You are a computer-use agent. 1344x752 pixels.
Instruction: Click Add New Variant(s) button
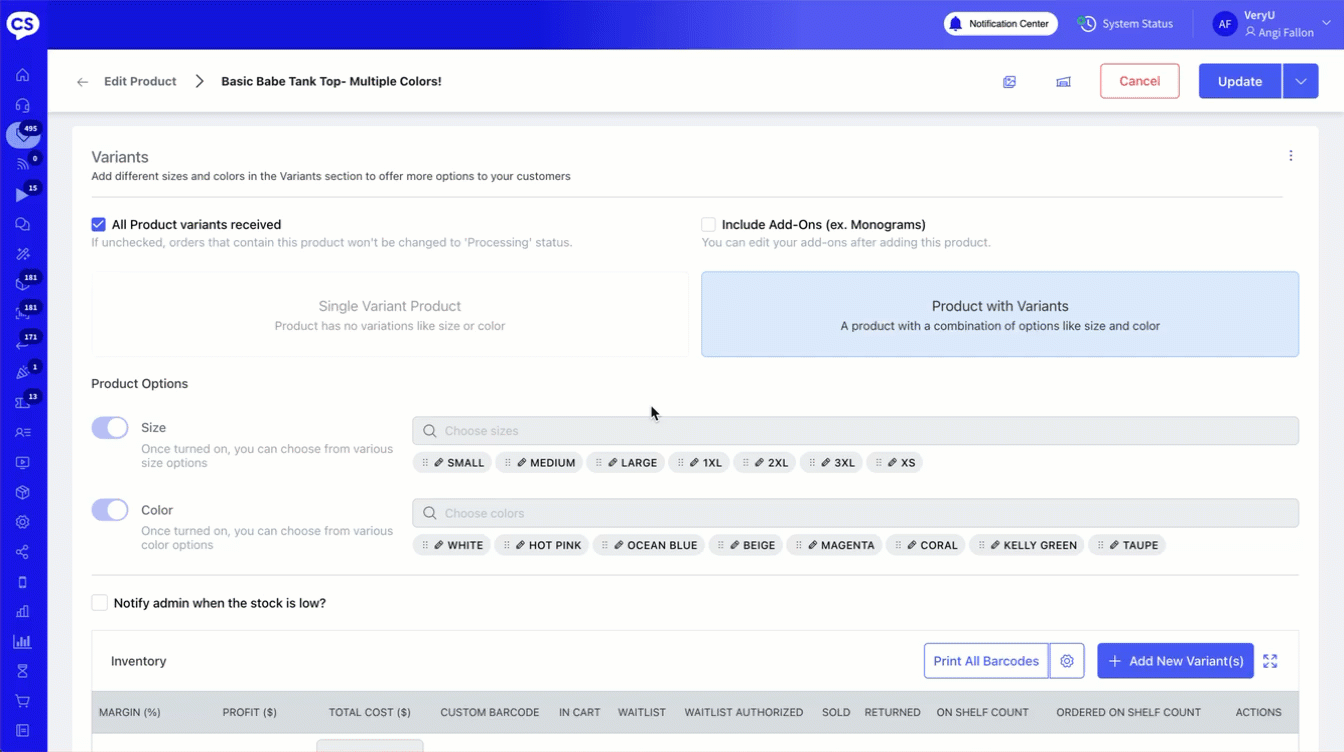pyautogui.click(x=1175, y=661)
